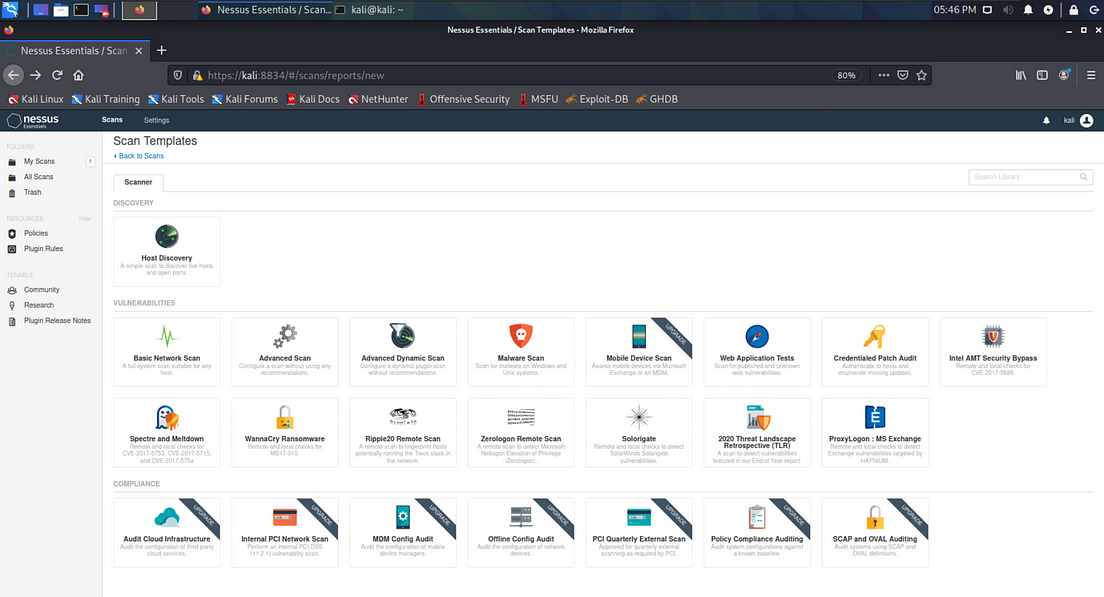Click the Nessus notifications bell icon
Viewport: 1104px width, 597px height.
click(x=1046, y=120)
